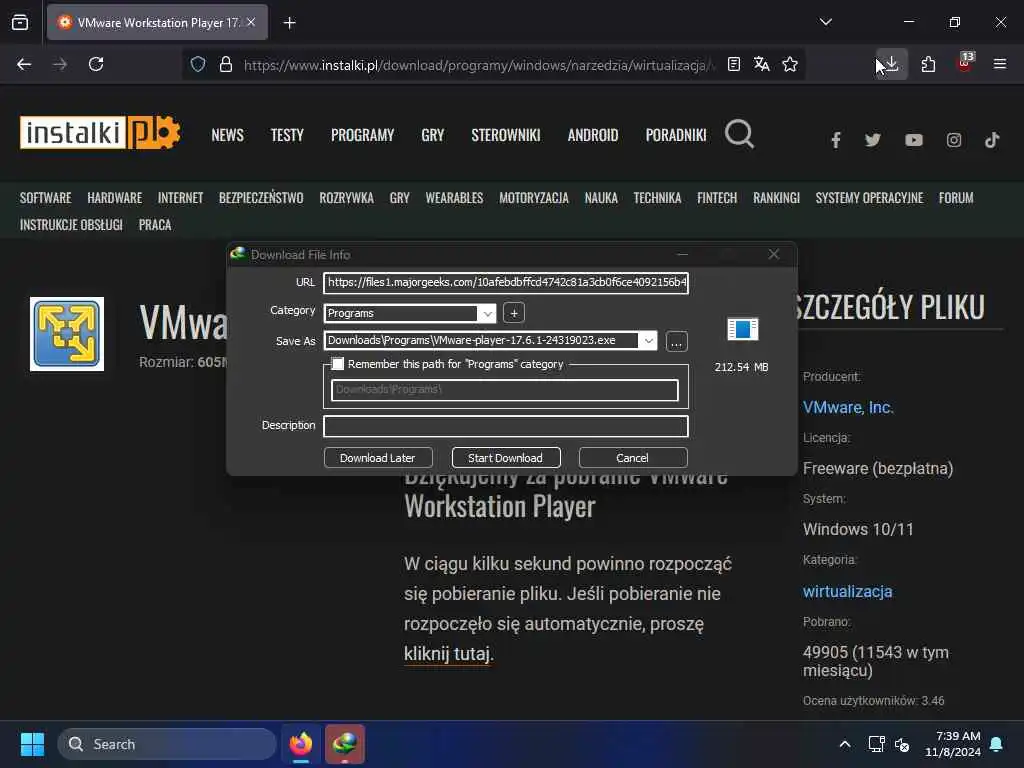Open the PORADNIKI menu item
Viewport: 1024px width, 768px height.
tap(676, 135)
